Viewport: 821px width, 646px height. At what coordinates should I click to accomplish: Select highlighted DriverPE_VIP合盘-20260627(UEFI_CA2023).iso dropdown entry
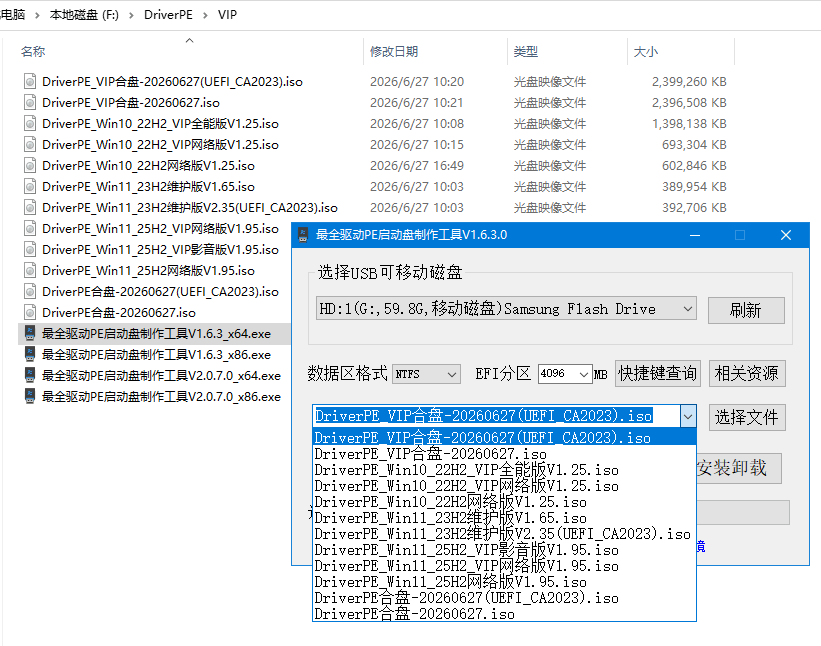(504, 437)
